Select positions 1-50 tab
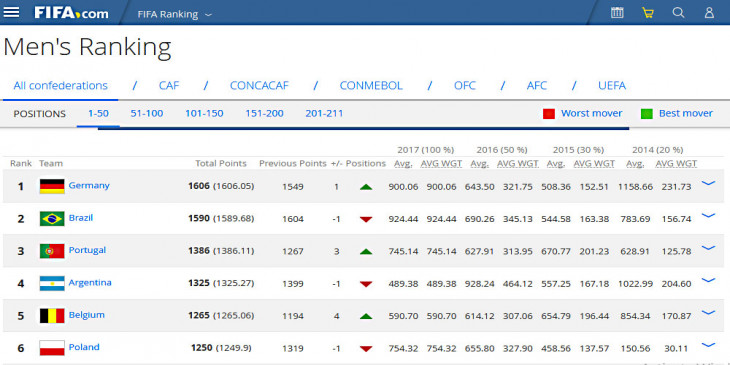 click(x=98, y=114)
